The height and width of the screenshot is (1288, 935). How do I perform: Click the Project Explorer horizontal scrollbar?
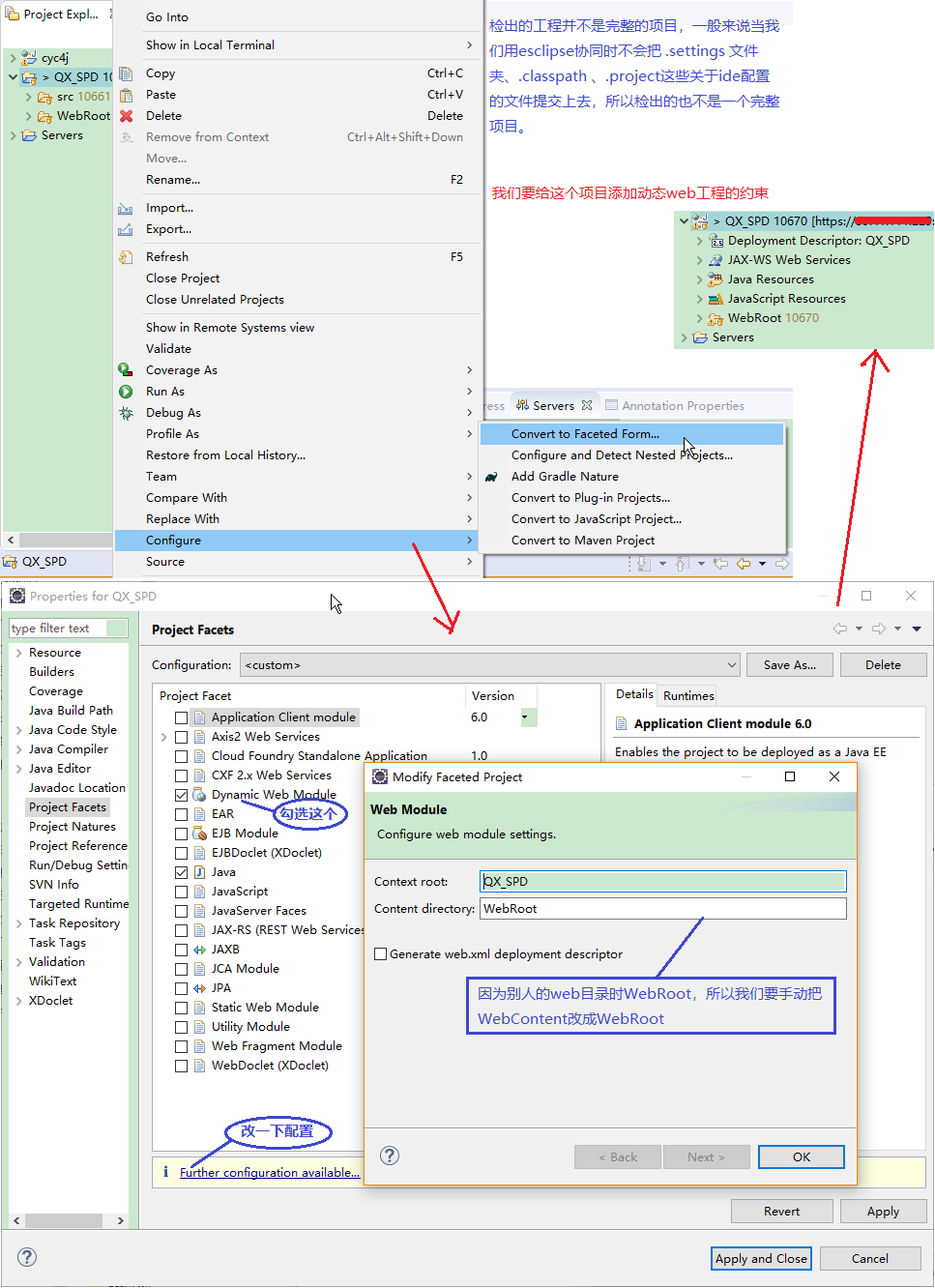point(66,541)
